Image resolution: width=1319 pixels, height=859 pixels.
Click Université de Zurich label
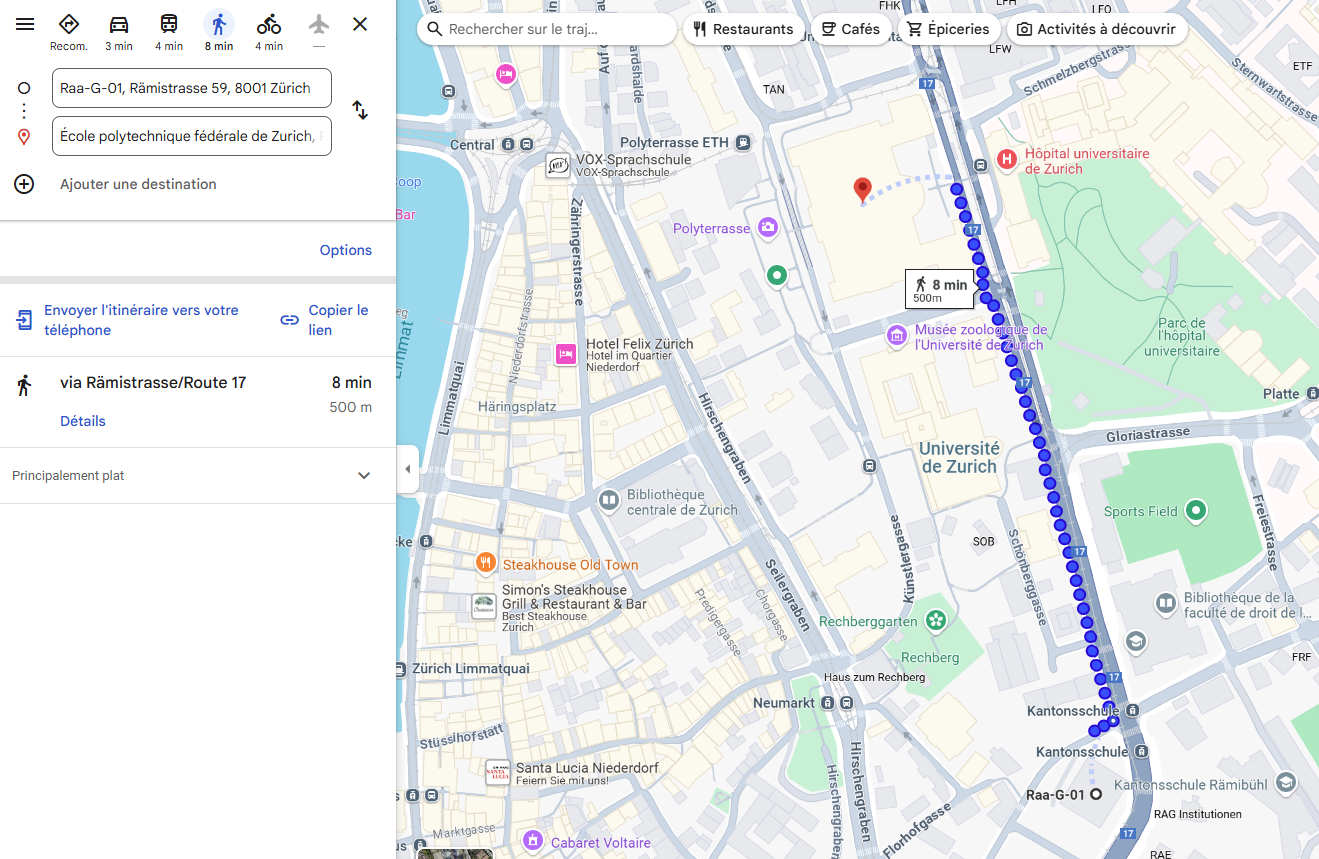[x=959, y=457]
